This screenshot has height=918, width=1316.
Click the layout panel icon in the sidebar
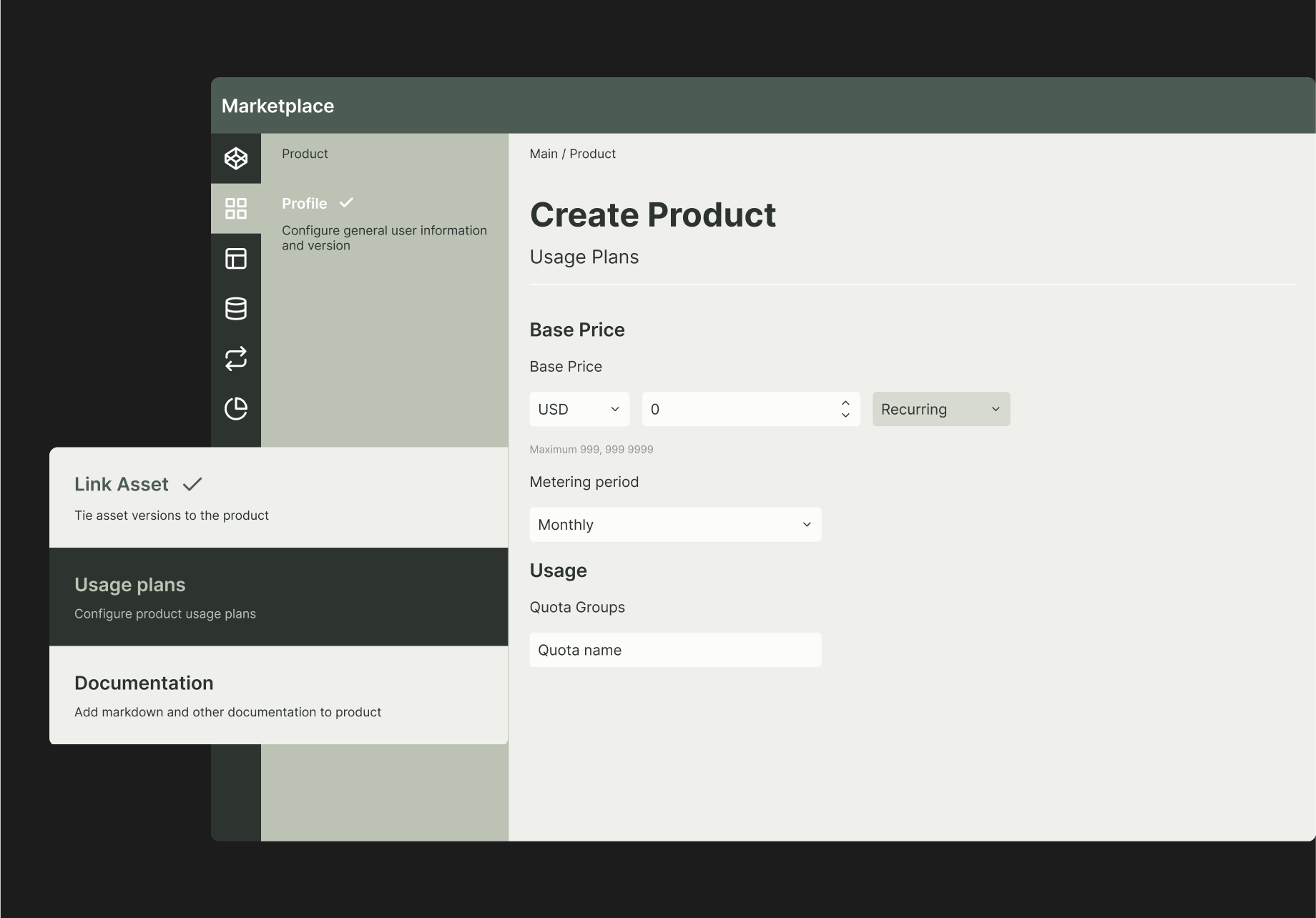(235, 259)
